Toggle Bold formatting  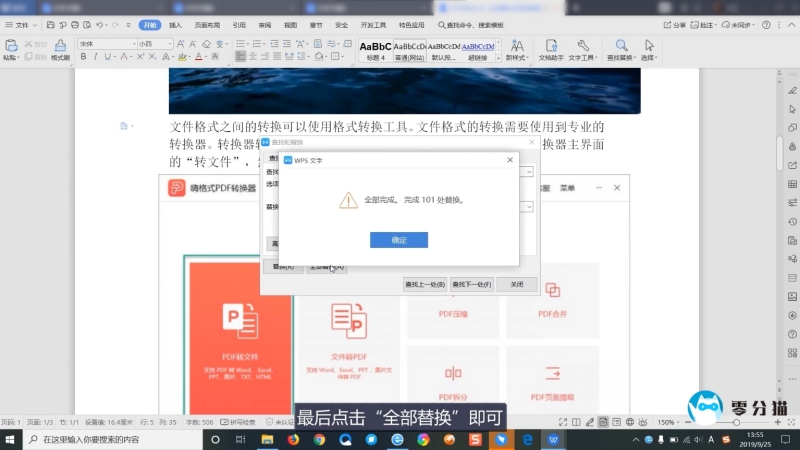coord(83,57)
